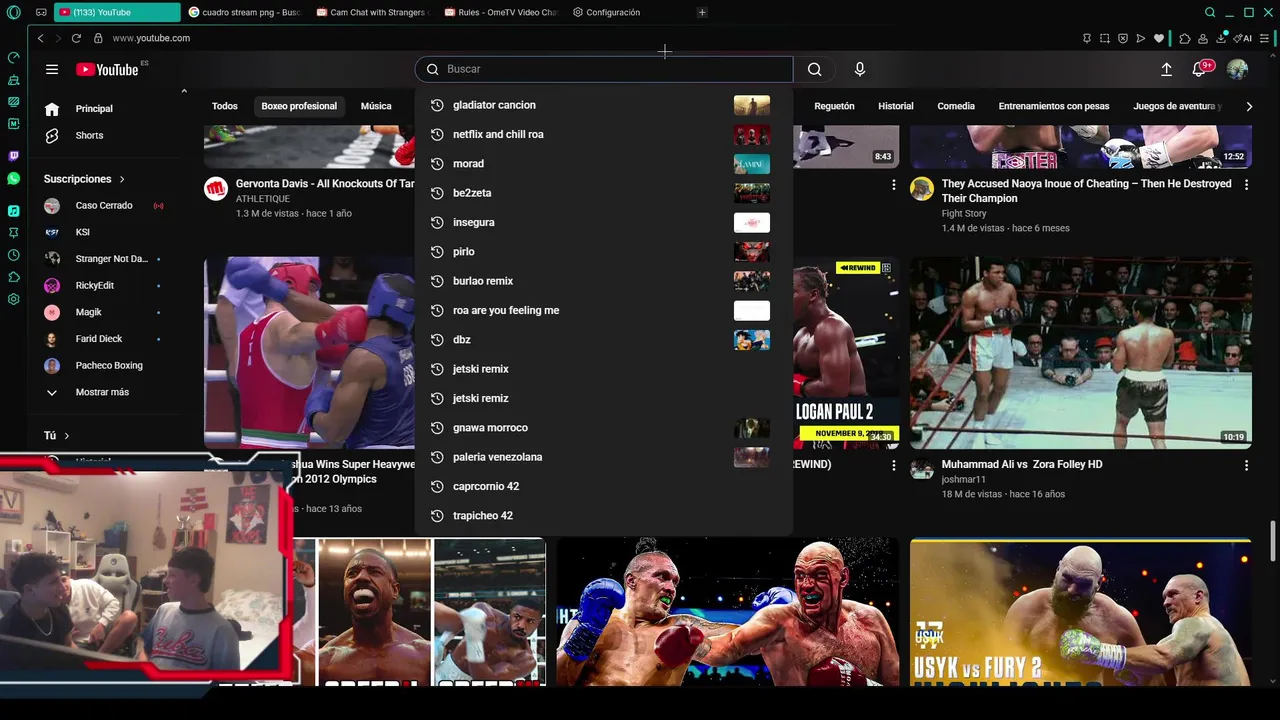Open Muhammad Ali vs Zora Folley thumbnail
The height and width of the screenshot is (720, 1280).
pyautogui.click(x=1080, y=353)
